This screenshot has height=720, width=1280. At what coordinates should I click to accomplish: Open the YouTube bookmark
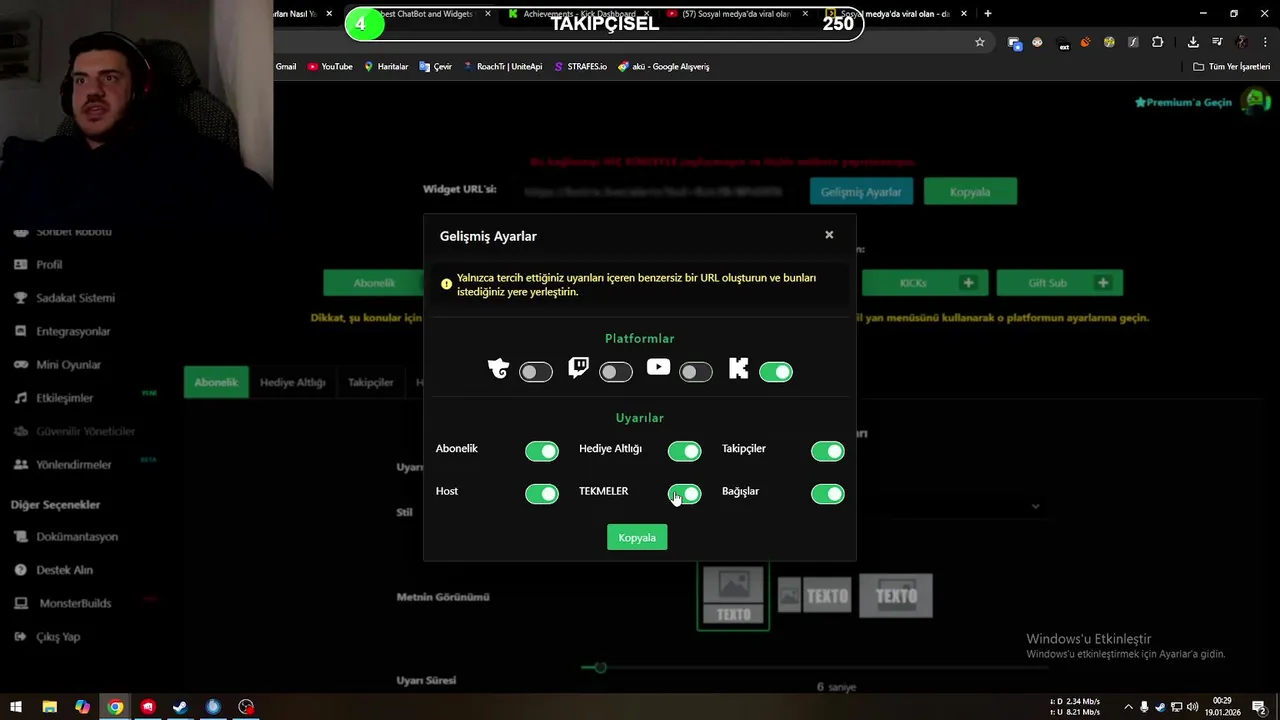tap(330, 66)
